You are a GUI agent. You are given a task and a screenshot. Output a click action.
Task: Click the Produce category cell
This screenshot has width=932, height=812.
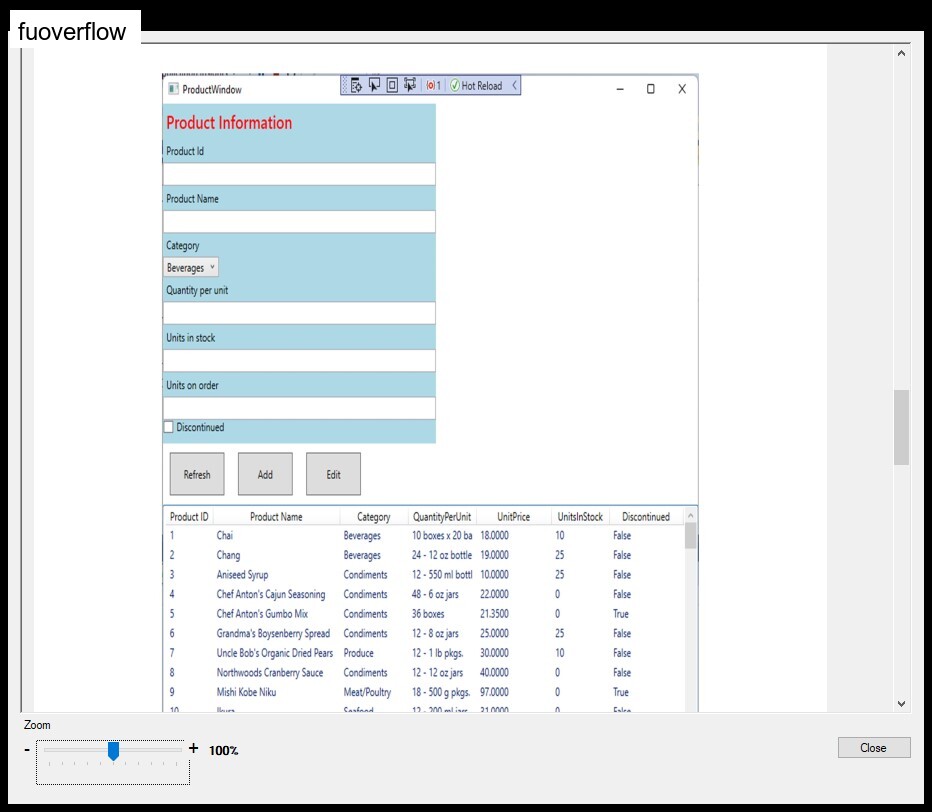[358, 653]
